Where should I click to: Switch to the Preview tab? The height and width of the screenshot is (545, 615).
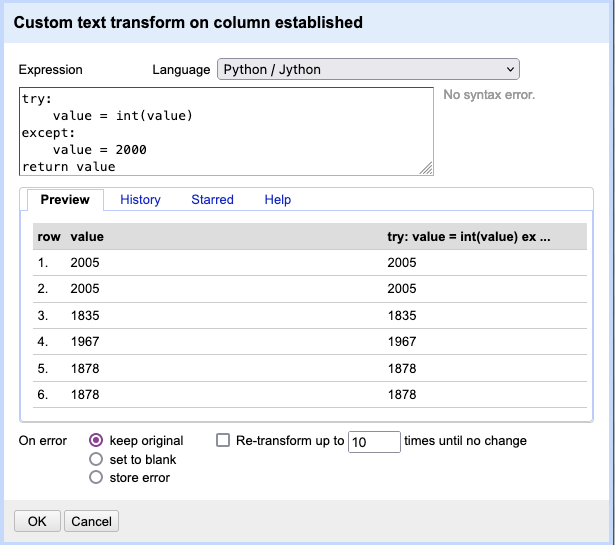click(x=65, y=199)
